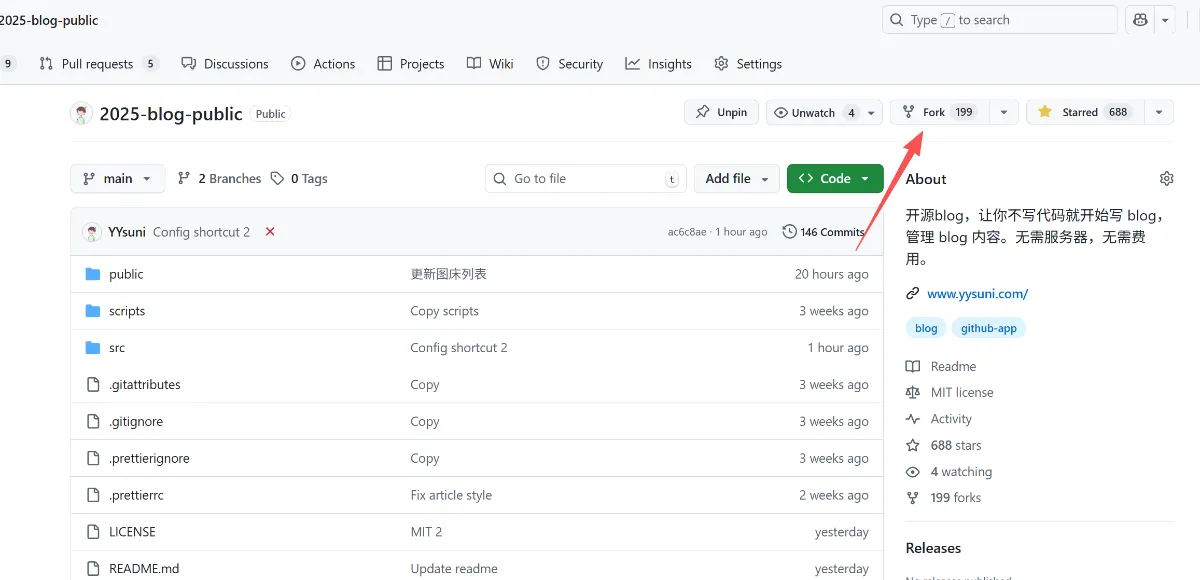Viewport: 1200px width, 580px height.
Task: Expand the main branch selector
Action: (117, 179)
